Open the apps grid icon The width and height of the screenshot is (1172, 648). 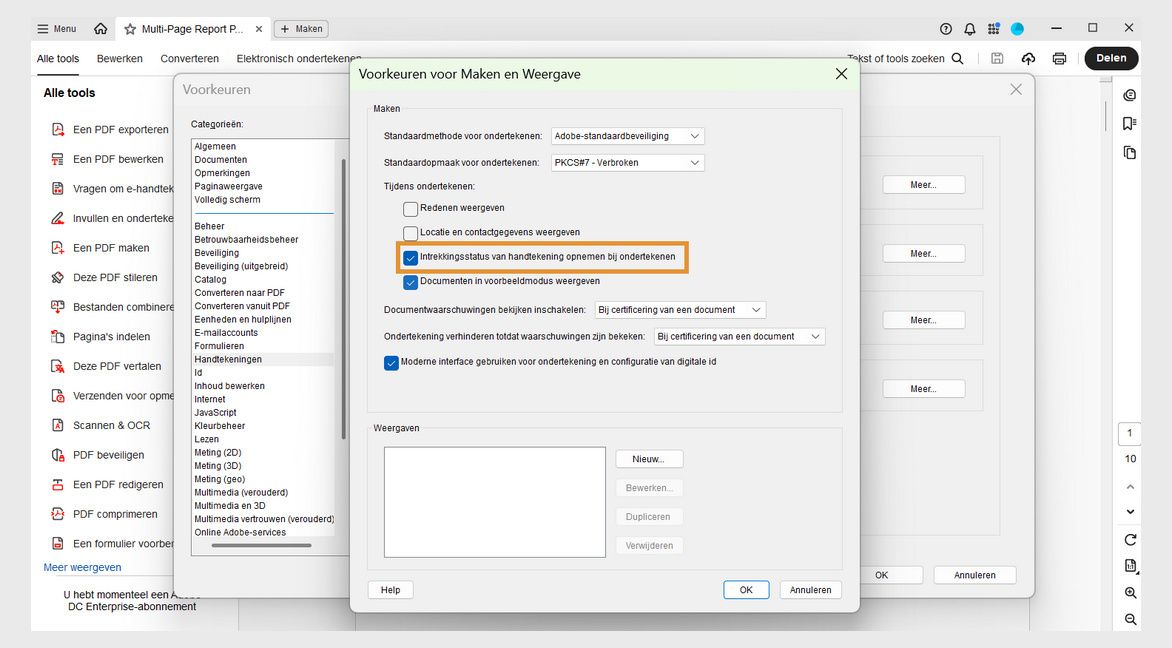[993, 29]
